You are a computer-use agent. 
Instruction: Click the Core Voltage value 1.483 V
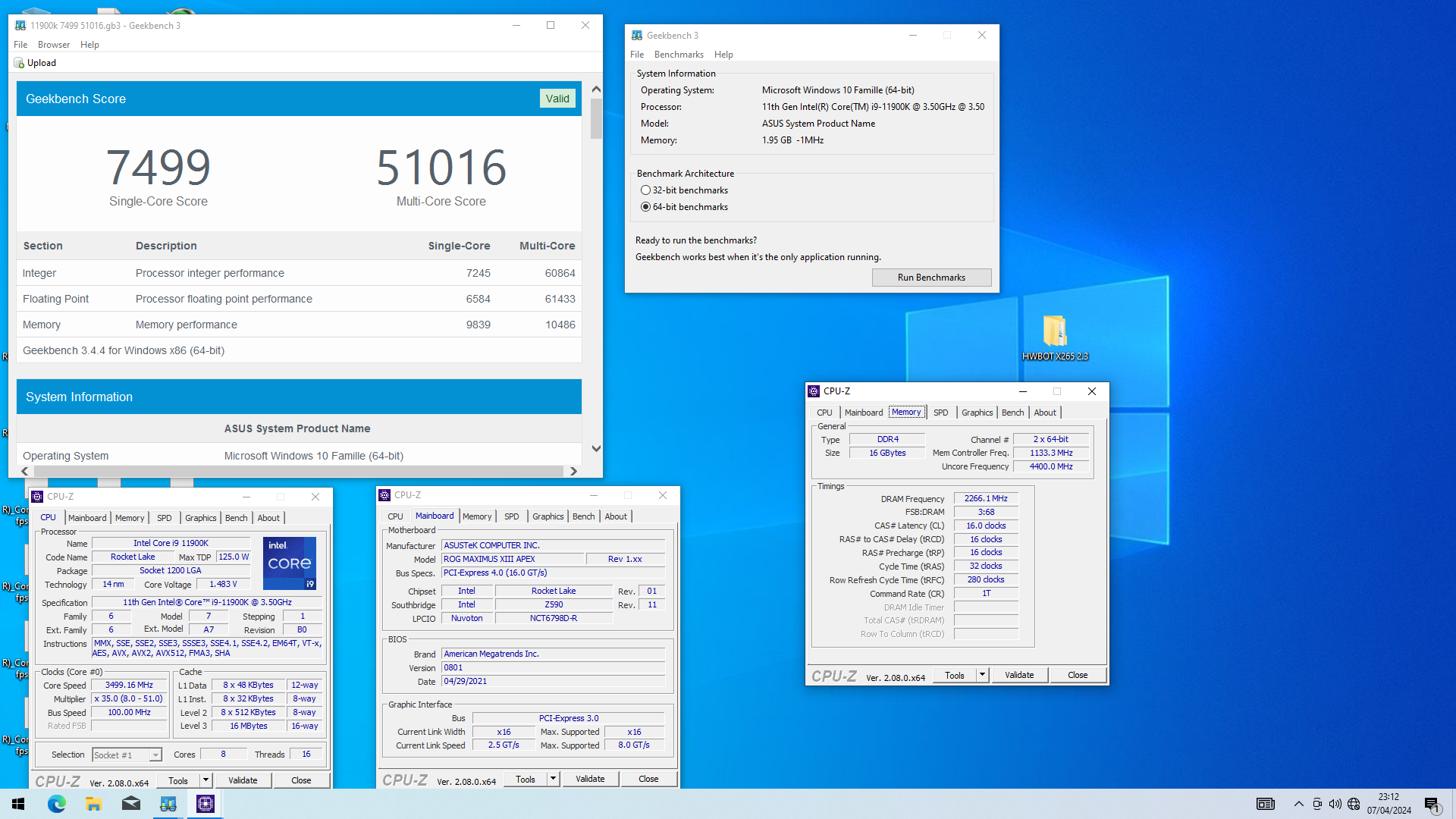click(224, 585)
